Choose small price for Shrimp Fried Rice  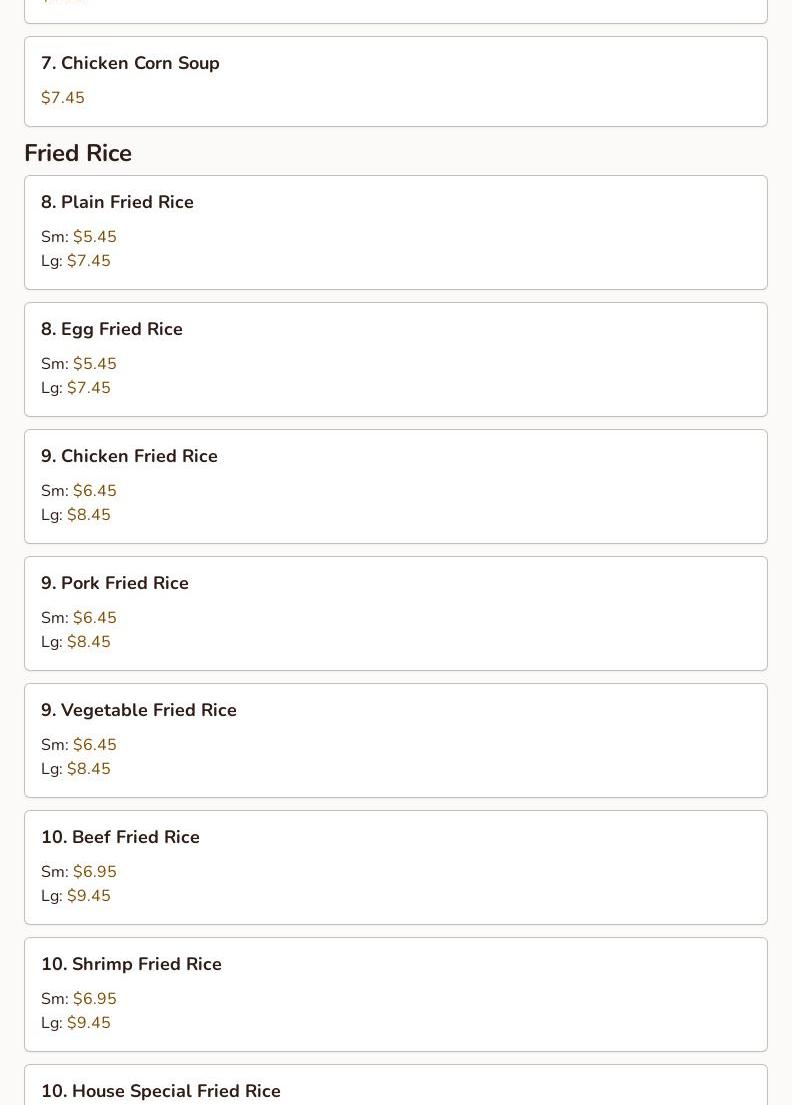click(94, 999)
